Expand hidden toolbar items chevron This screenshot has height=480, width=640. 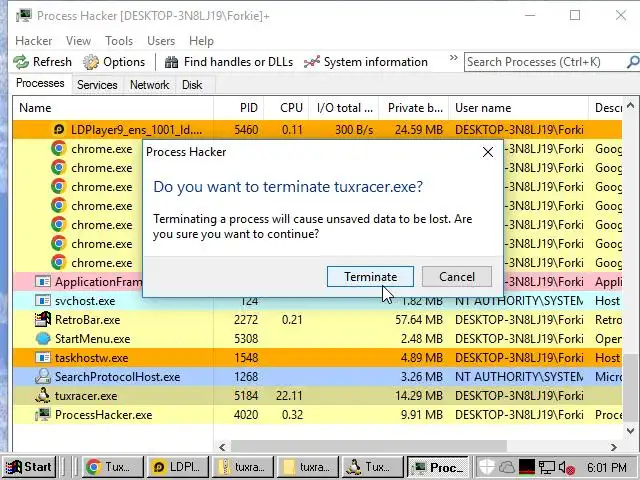point(453,58)
